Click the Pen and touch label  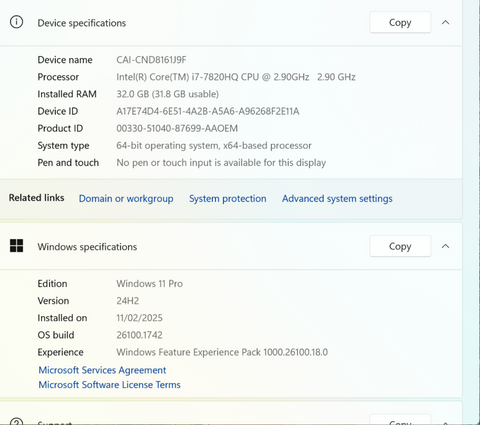68,163
